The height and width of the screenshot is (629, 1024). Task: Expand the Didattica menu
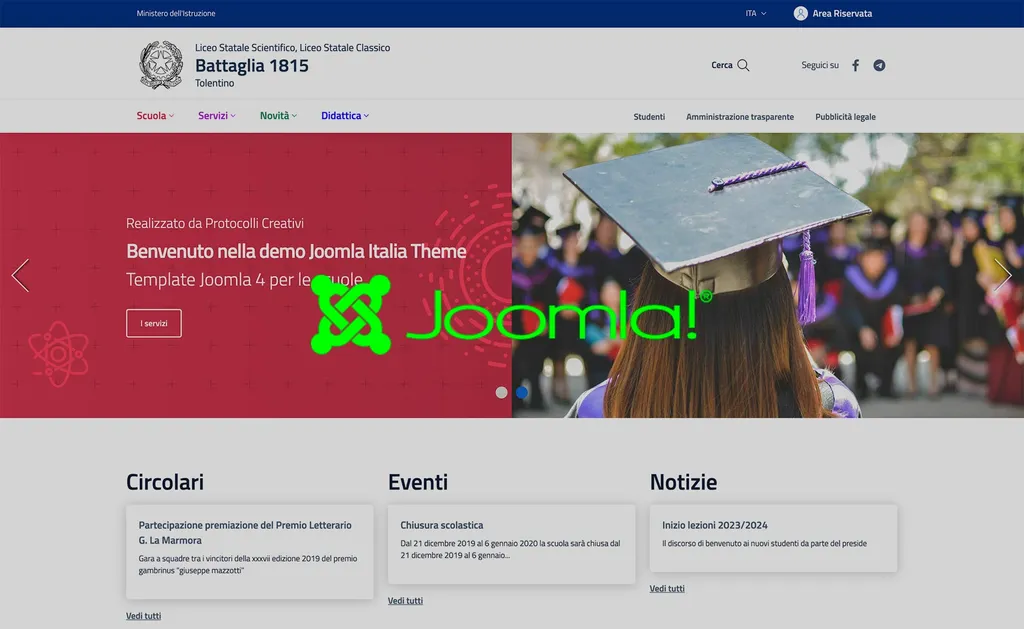[x=345, y=116]
